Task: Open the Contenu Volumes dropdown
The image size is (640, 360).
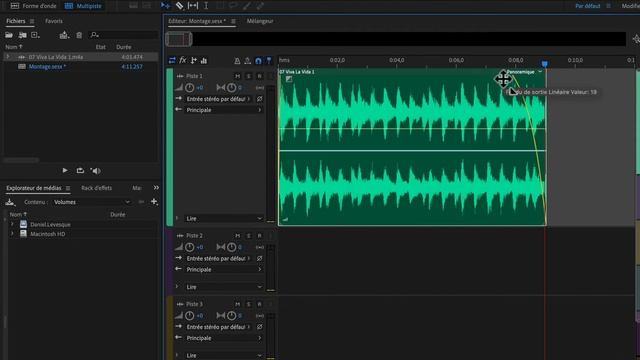Action: click(x=91, y=202)
